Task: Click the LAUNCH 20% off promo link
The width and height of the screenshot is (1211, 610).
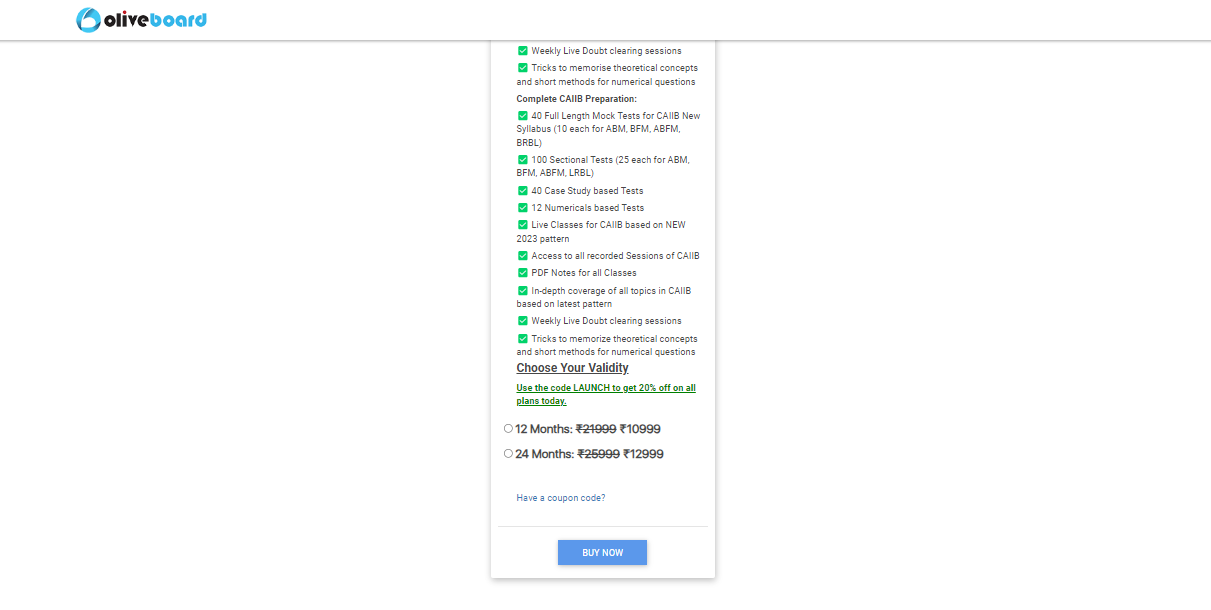Action: 606,394
